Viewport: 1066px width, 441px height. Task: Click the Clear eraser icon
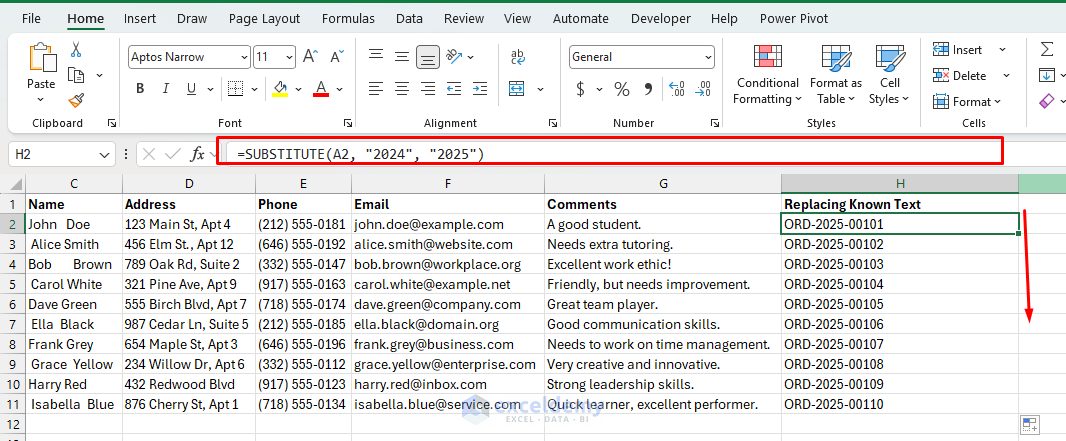[x=1047, y=101]
